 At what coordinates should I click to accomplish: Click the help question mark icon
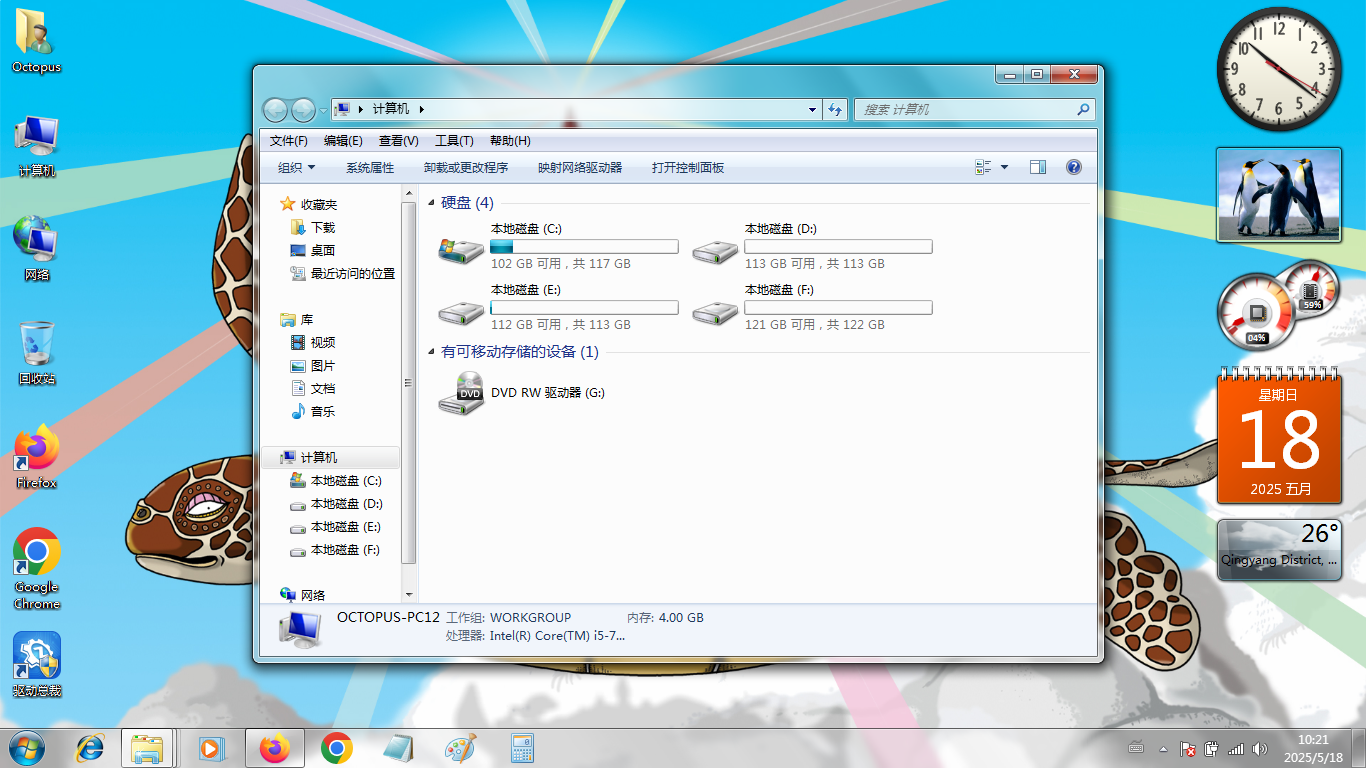point(1074,168)
